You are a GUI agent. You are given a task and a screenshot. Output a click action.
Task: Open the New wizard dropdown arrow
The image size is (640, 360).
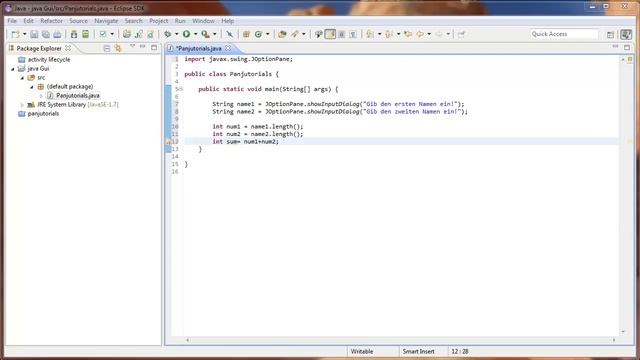(24, 34)
